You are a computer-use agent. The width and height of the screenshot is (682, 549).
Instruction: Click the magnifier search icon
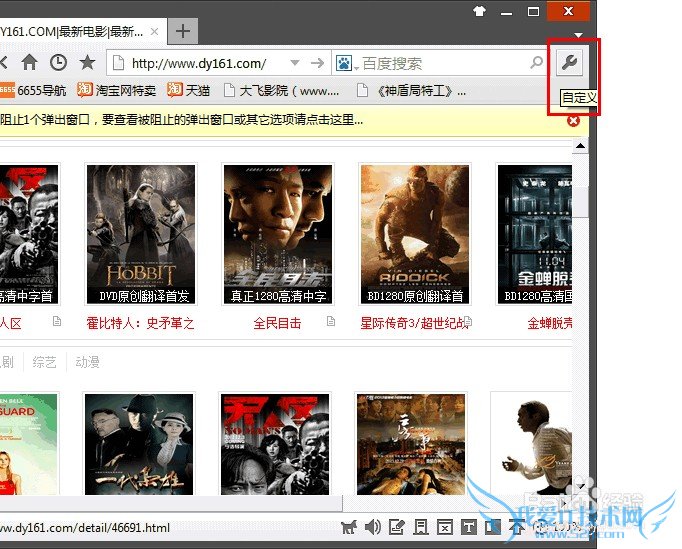tap(536, 63)
